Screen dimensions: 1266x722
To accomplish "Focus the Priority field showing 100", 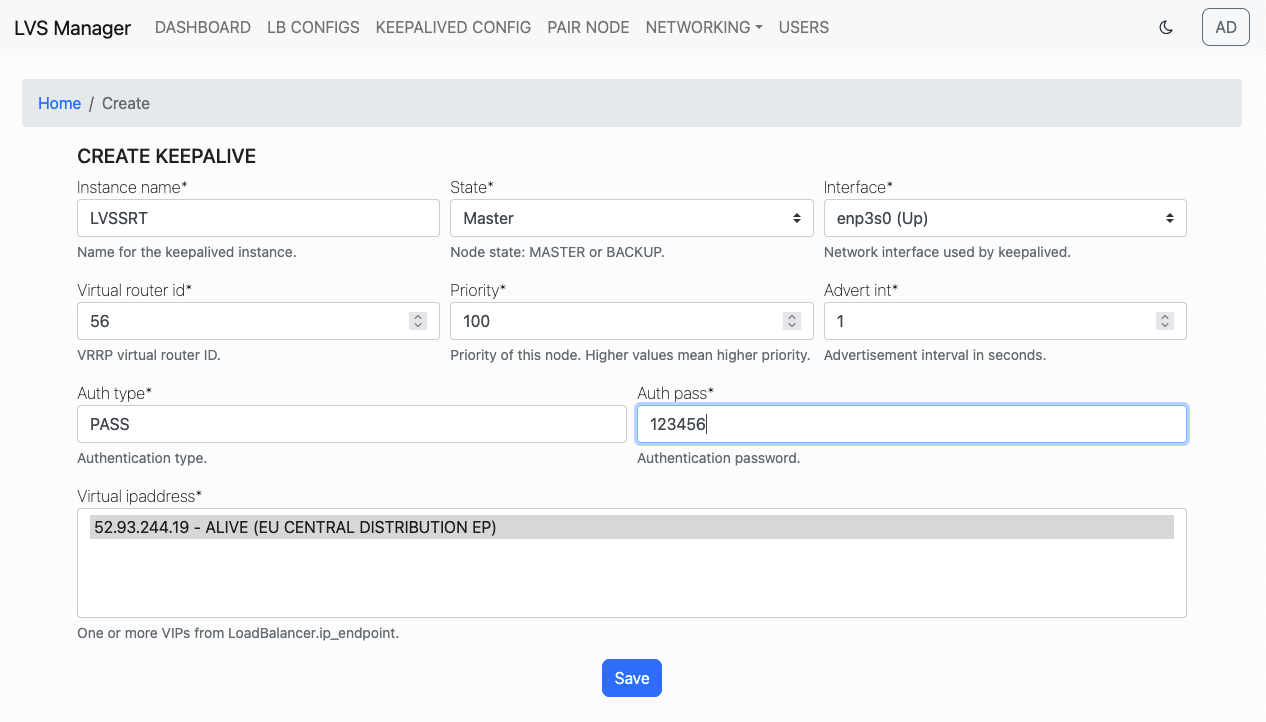I will [x=632, y=321].
